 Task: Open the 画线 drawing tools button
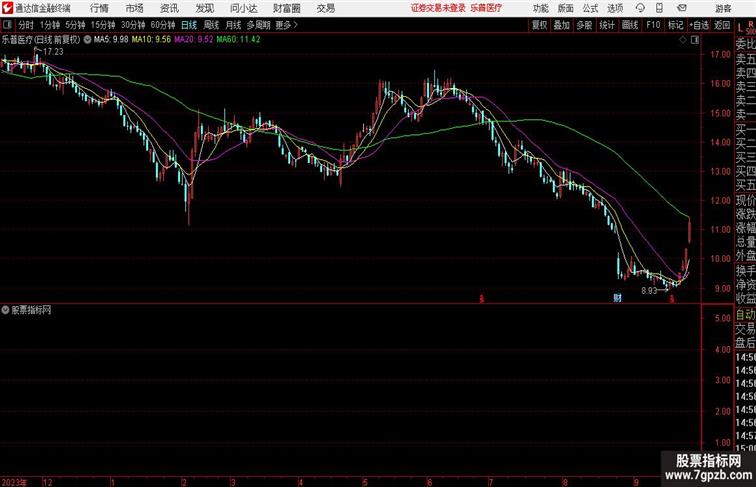(630, 25)
